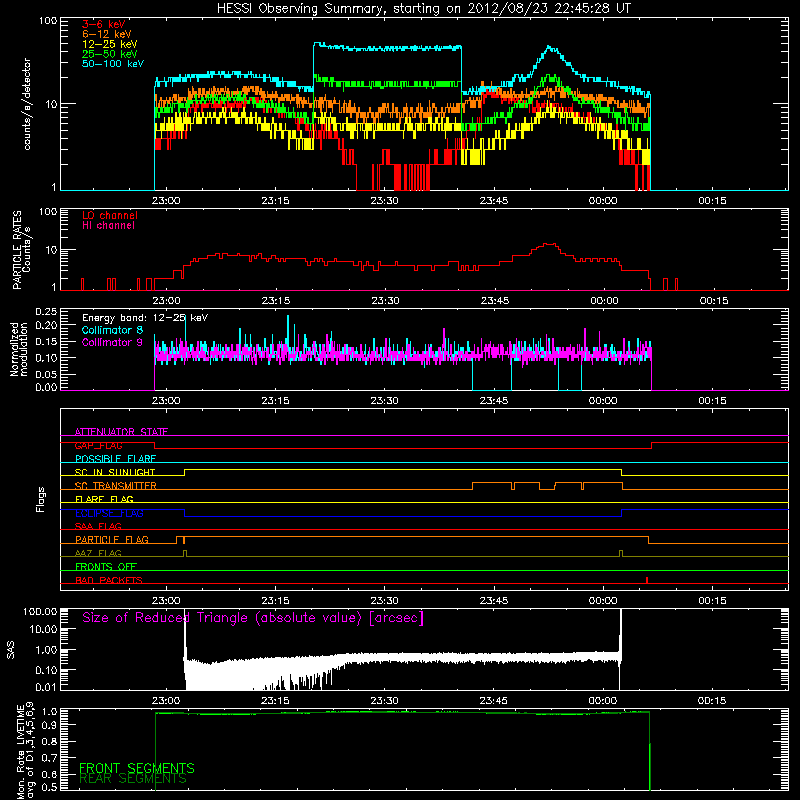Click the counts/s/detector axis label
Image resolution: width=800 pixels, height=800 pixels.
coord(27,104)
